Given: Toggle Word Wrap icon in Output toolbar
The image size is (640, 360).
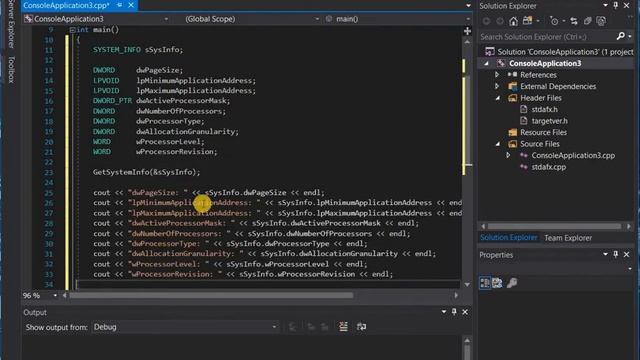Looking at the screenshot, I should [361, 327].
